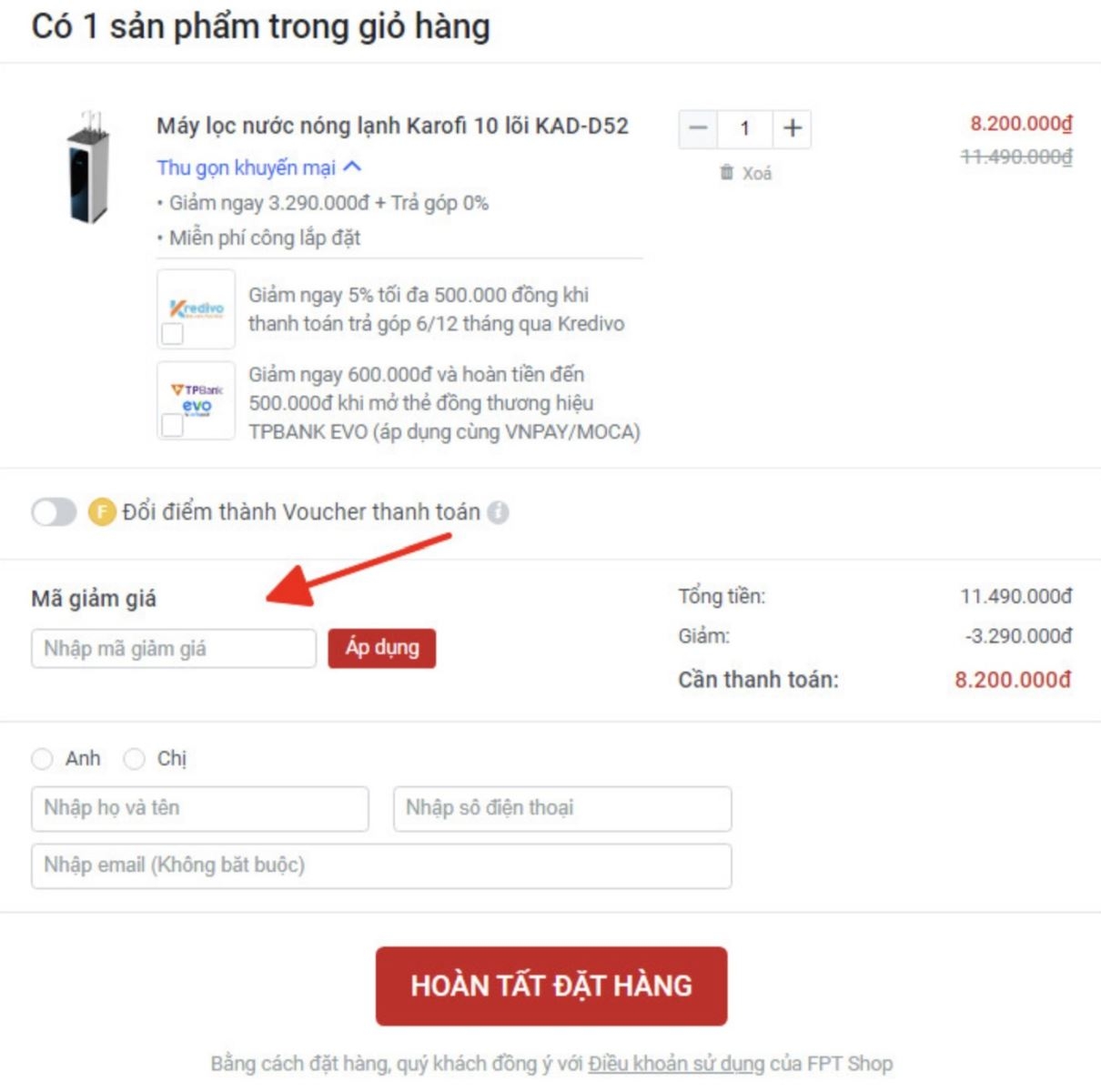Decrease quantity with the minus button
This screenshot has width=1101, height=1092.
pyautogui.click(x=698, y=128)
